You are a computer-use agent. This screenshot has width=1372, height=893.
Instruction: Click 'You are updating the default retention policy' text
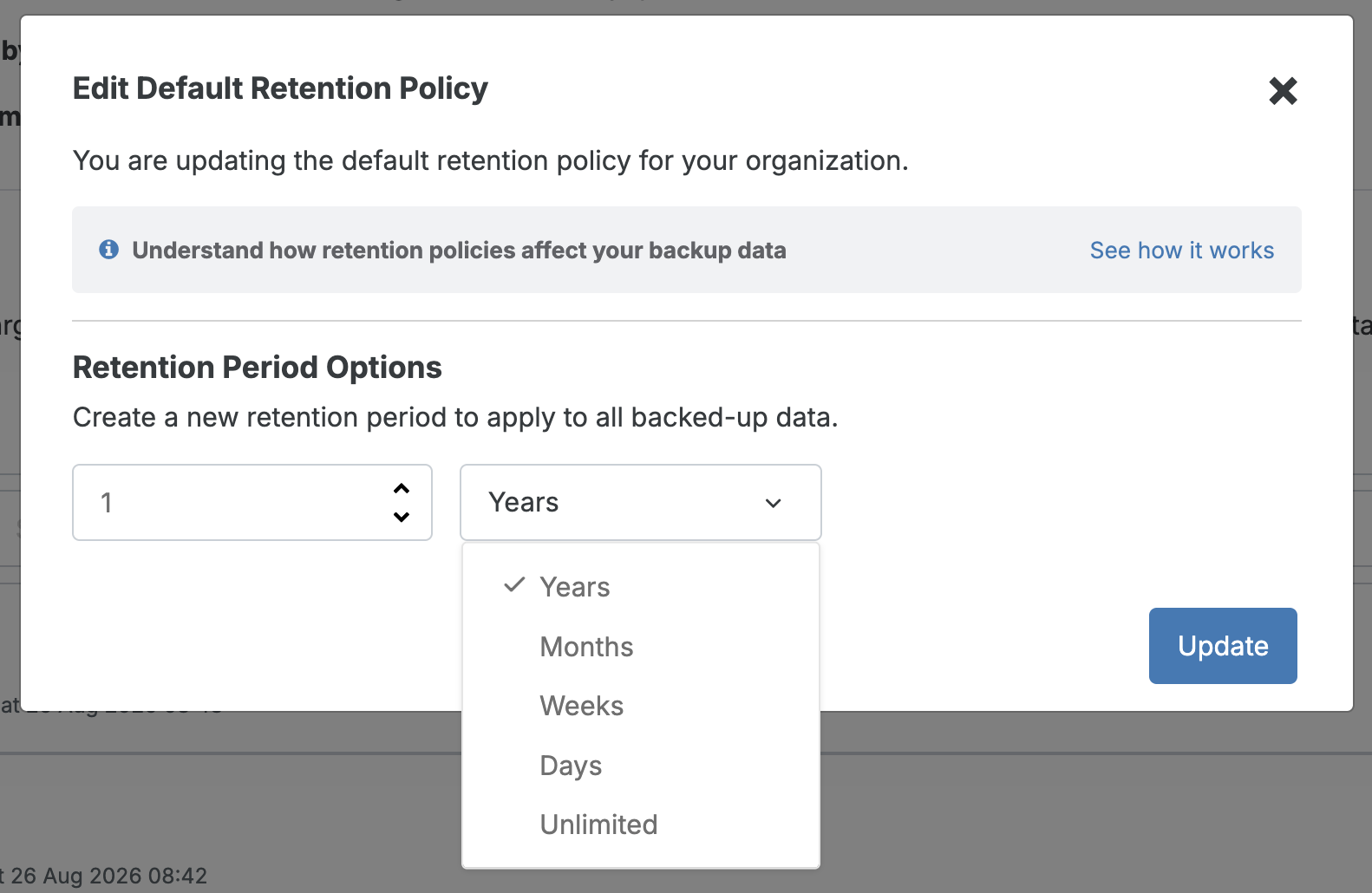[490, 161]
